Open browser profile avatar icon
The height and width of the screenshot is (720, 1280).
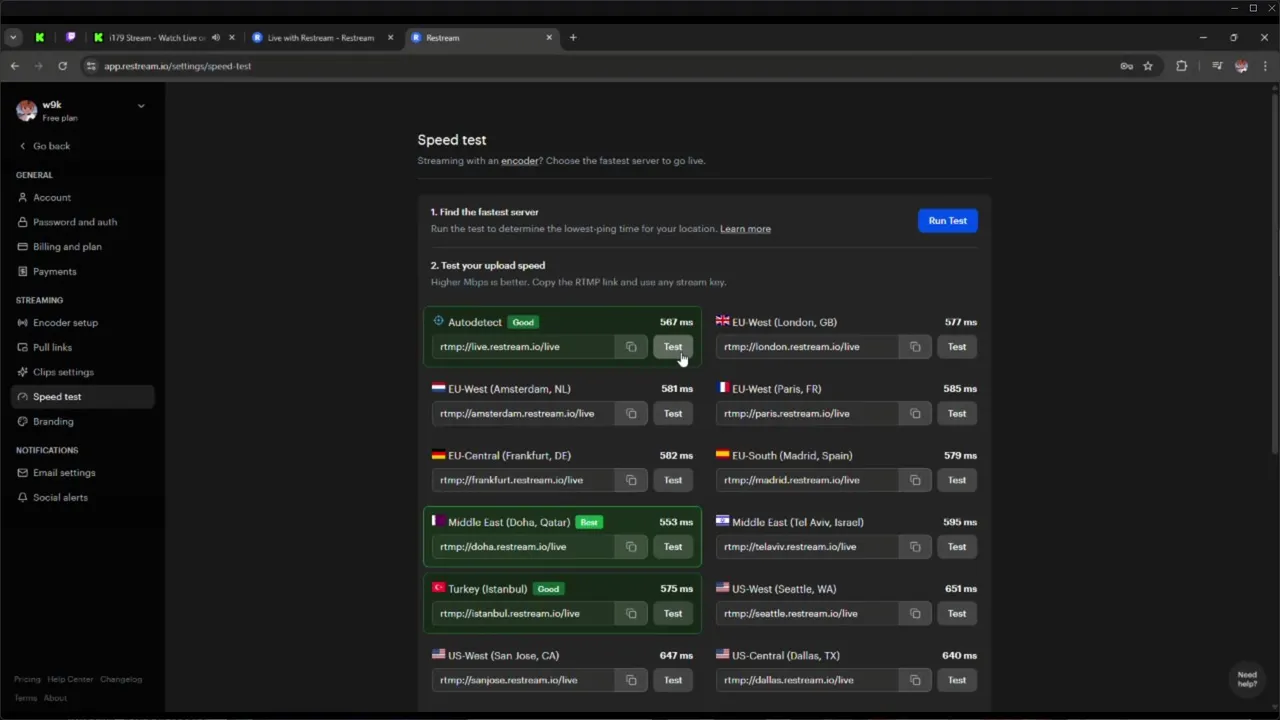(1242, 66)
